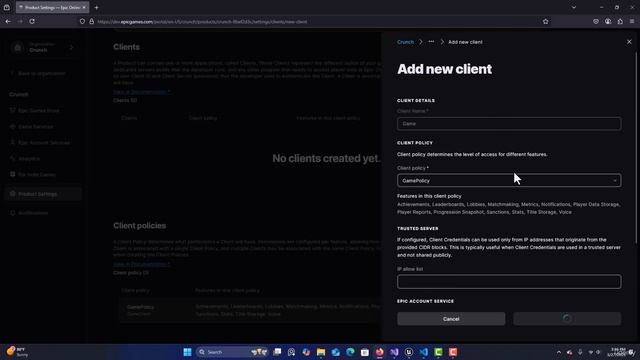Image resolution: width=640 pixels, height=360 pixels.
Task: Open the microphone icon in the system tray
Action: tap(580, 352)
